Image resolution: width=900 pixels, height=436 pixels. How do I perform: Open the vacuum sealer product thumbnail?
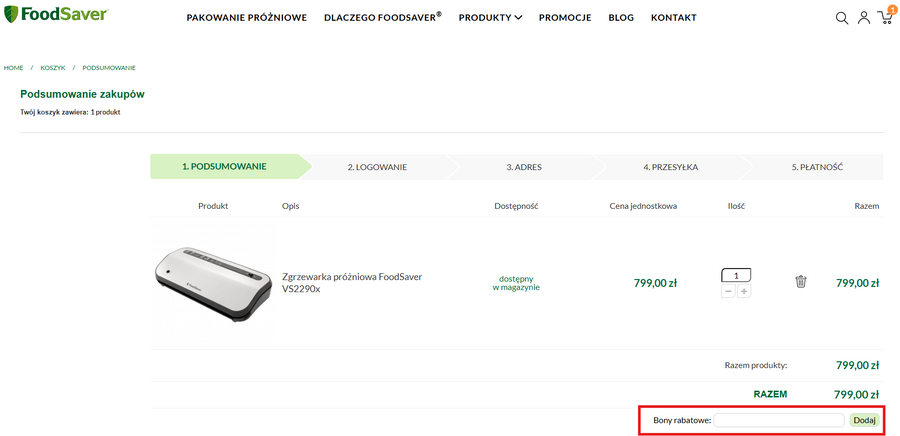211,283
